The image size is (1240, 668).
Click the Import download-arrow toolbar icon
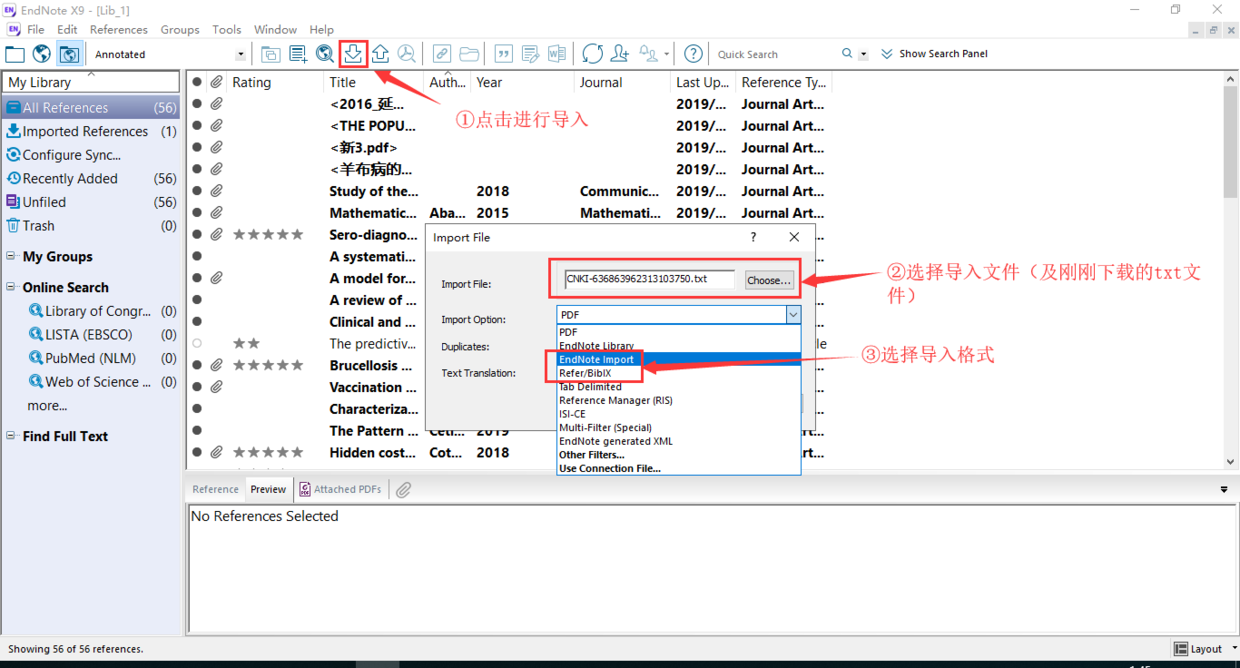click(353, 54)
